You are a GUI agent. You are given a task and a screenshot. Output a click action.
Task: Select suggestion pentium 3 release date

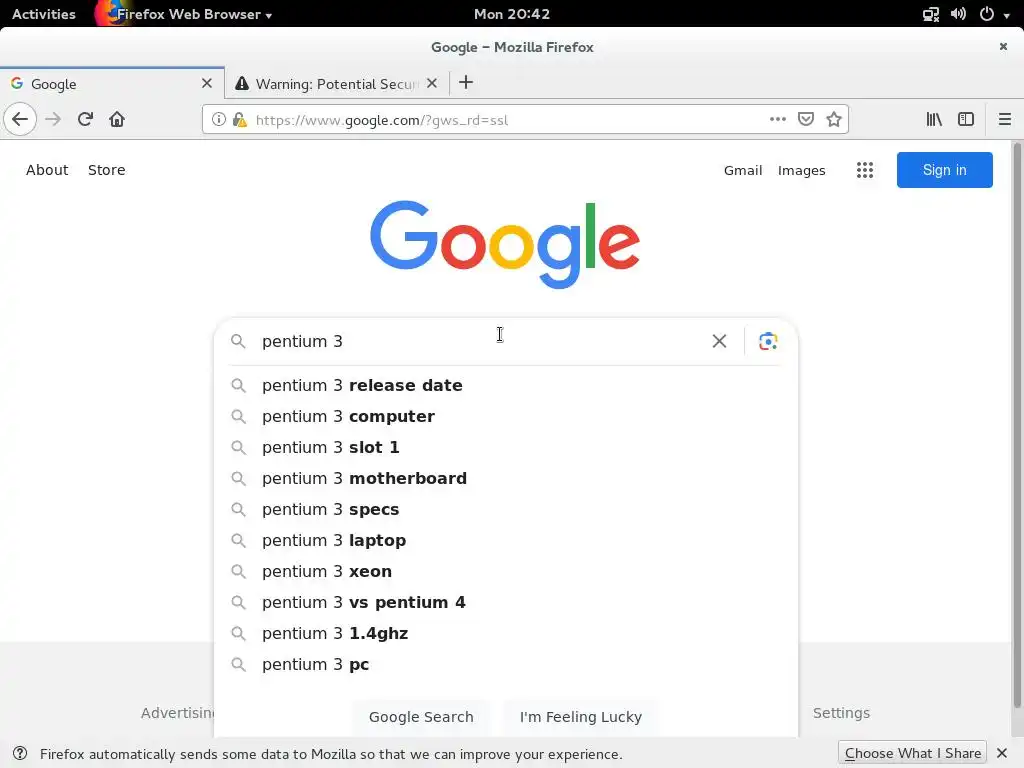[x=506, y=385]
